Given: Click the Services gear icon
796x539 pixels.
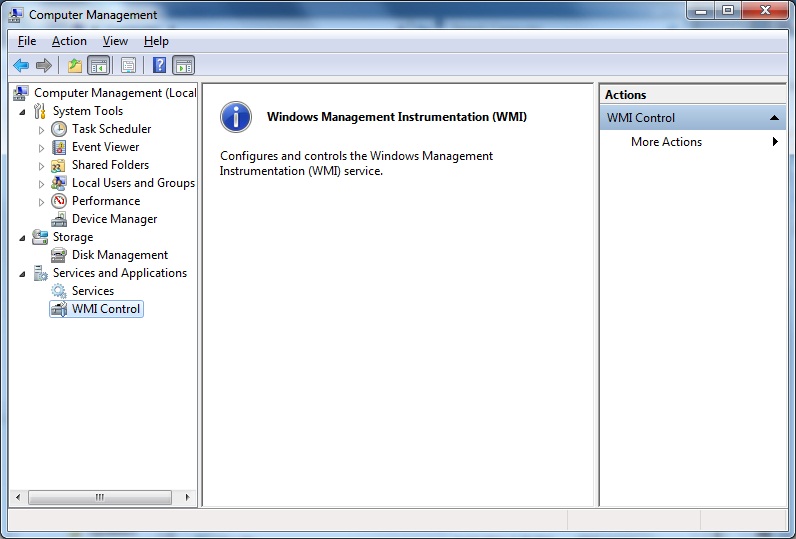Looking at the screenshot, I should point(59,291).
